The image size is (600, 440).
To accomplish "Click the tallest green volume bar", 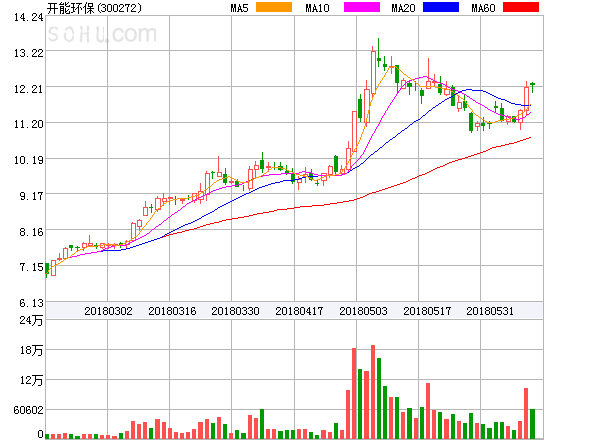I will 379,398.
